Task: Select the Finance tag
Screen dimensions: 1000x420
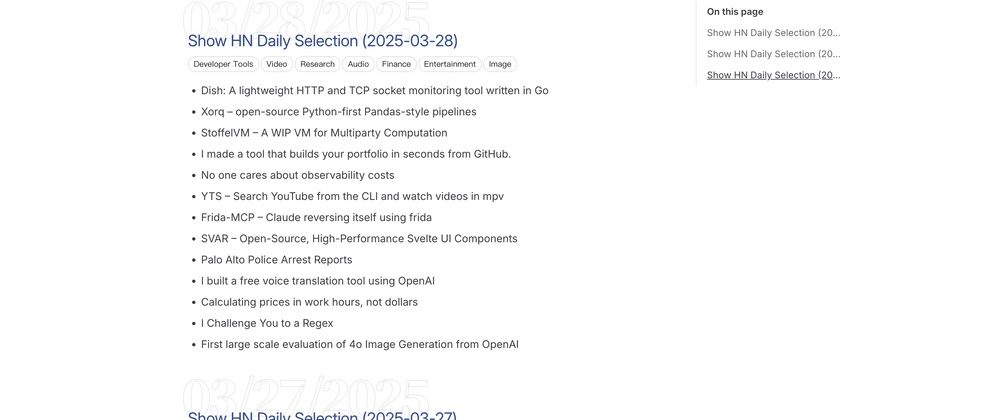Action: pos(397,64)
